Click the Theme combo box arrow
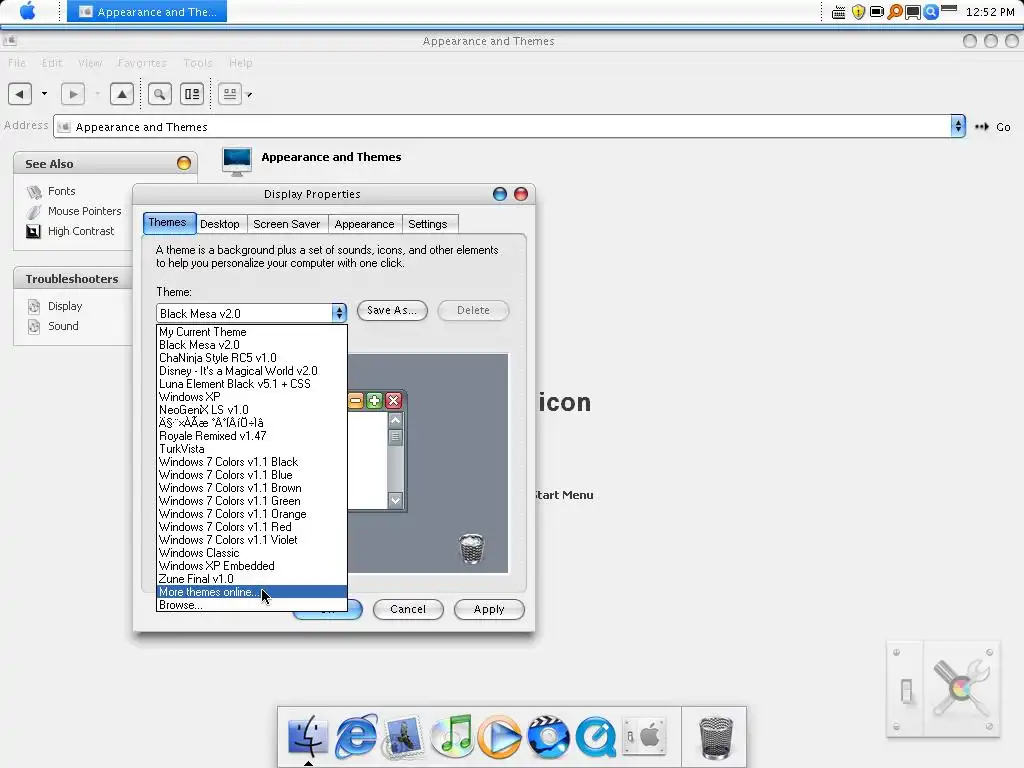The height and width of the screenshot is (768, 1024). (339, 313)
